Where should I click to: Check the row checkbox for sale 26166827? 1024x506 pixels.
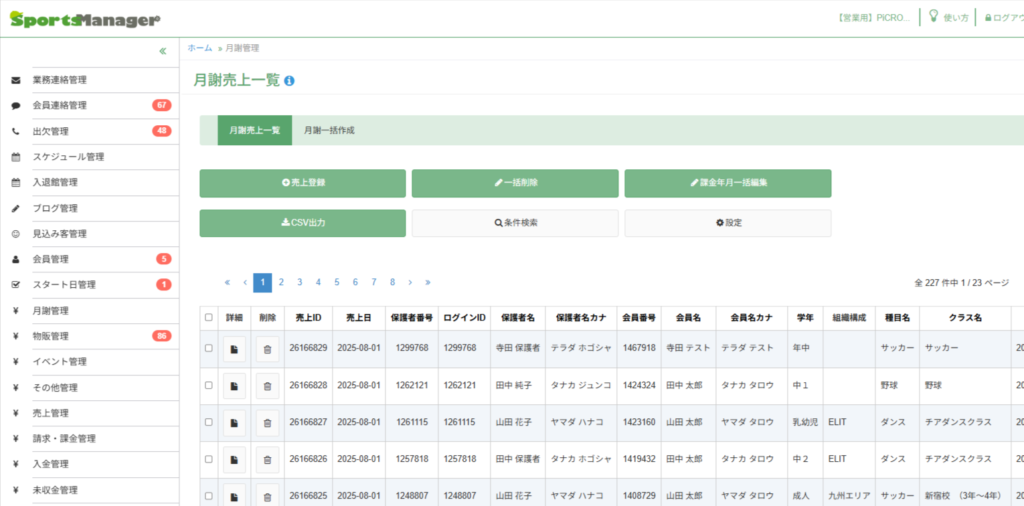208,422
